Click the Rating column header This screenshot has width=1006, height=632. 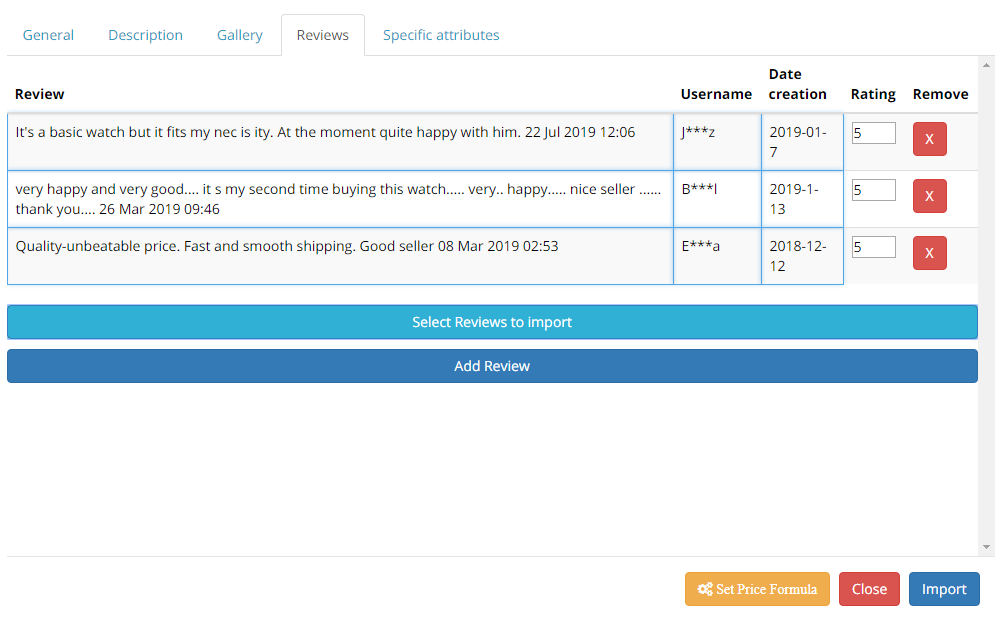[x=873, y=94]
